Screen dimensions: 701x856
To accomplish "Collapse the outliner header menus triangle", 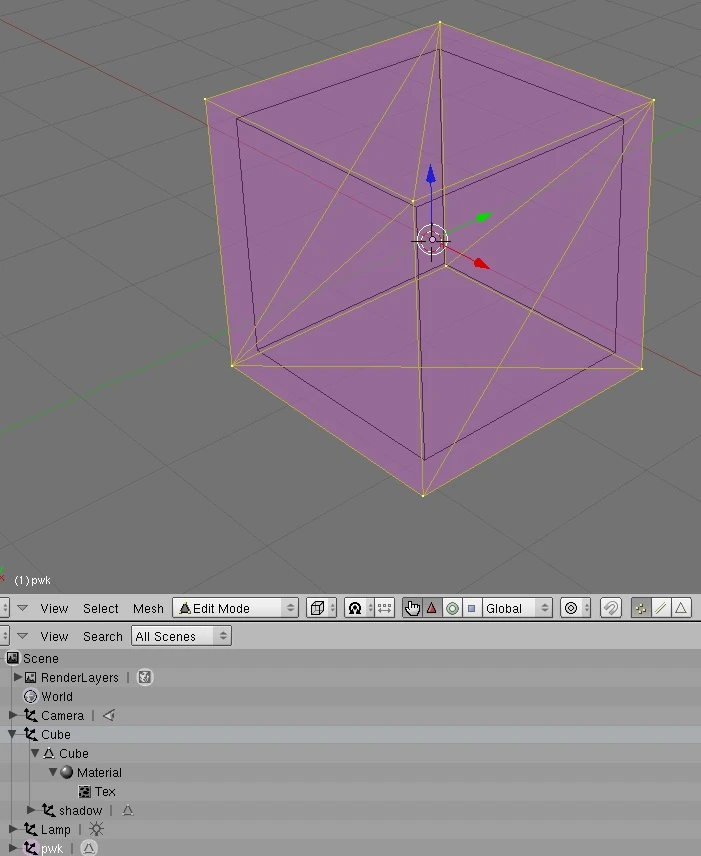I will 22,636.
